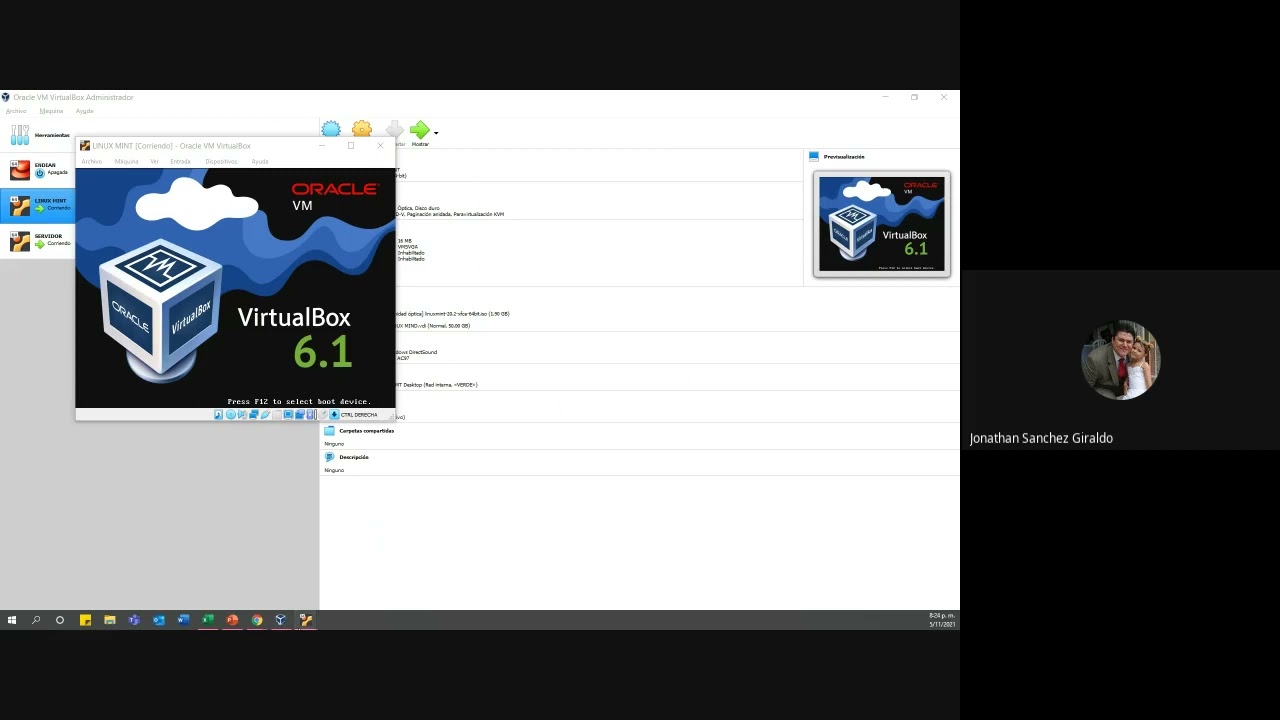The image size is (1280, 720).
Task: Click the Previsualización section header
Action: point(844,157)
